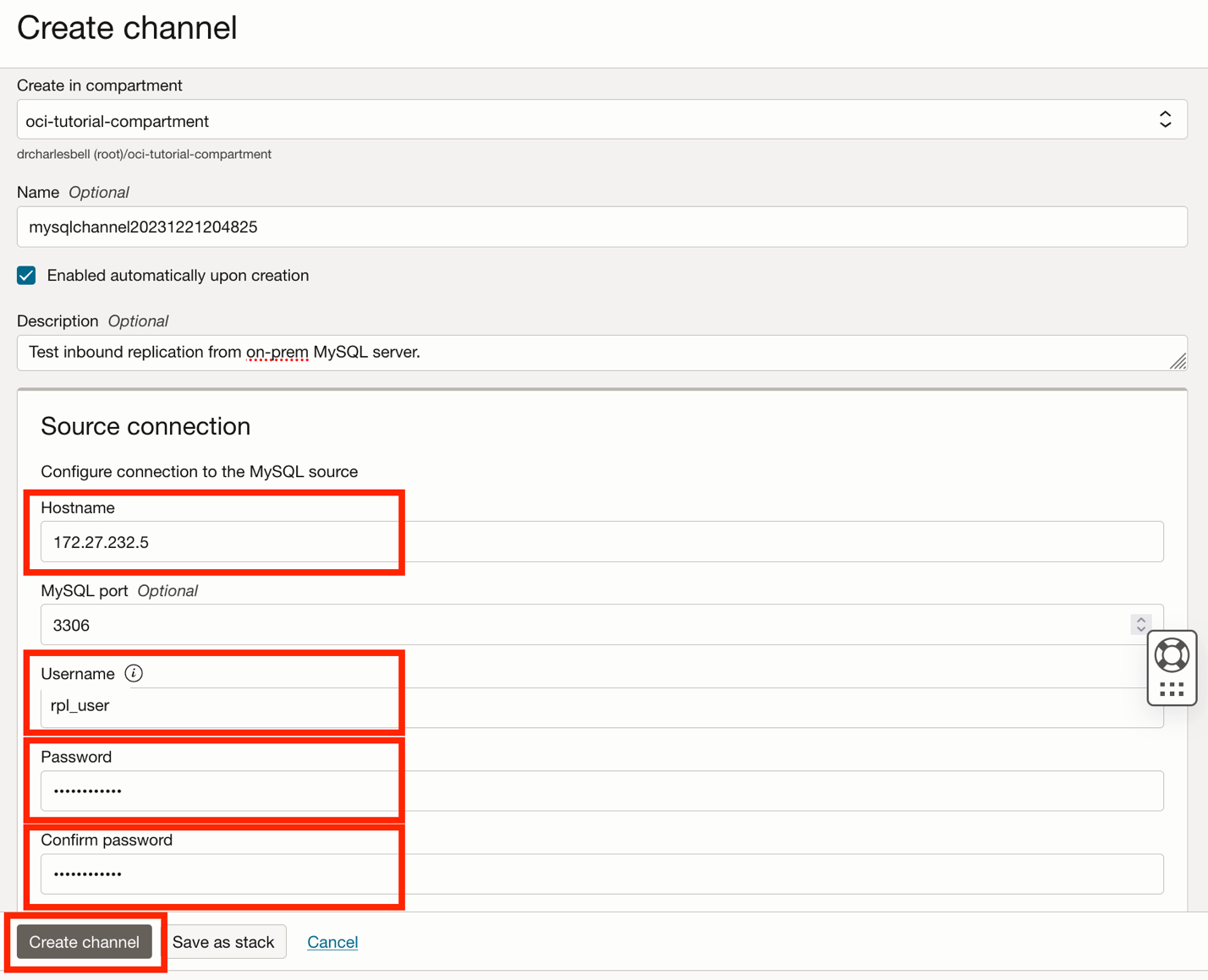Click the Create channel button
The height and width of the screenshot is (980, 1208).
[x=85, y=942]
